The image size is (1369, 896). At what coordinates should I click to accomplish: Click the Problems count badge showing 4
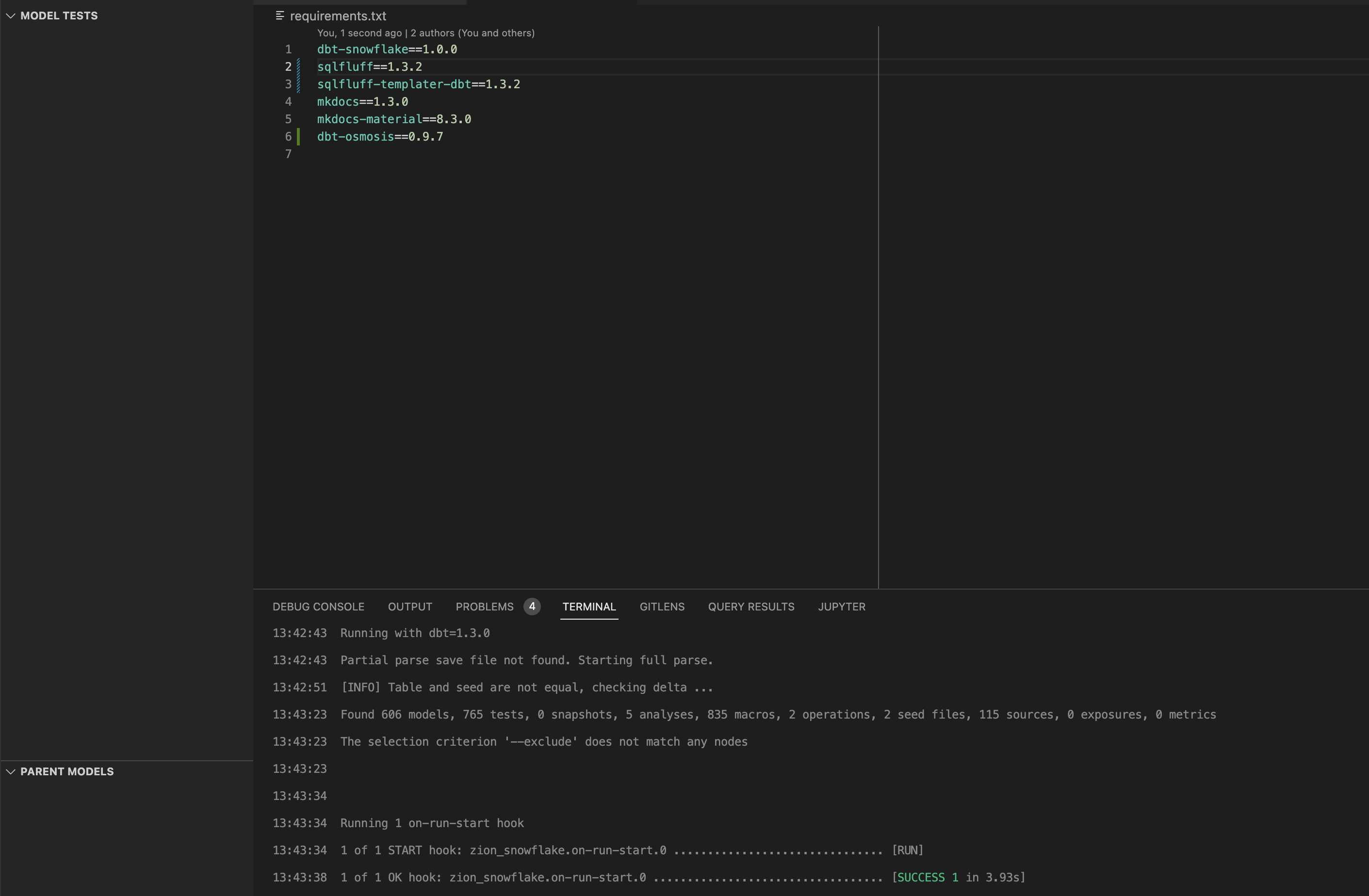pyautogui.click(x=532, y=606)
